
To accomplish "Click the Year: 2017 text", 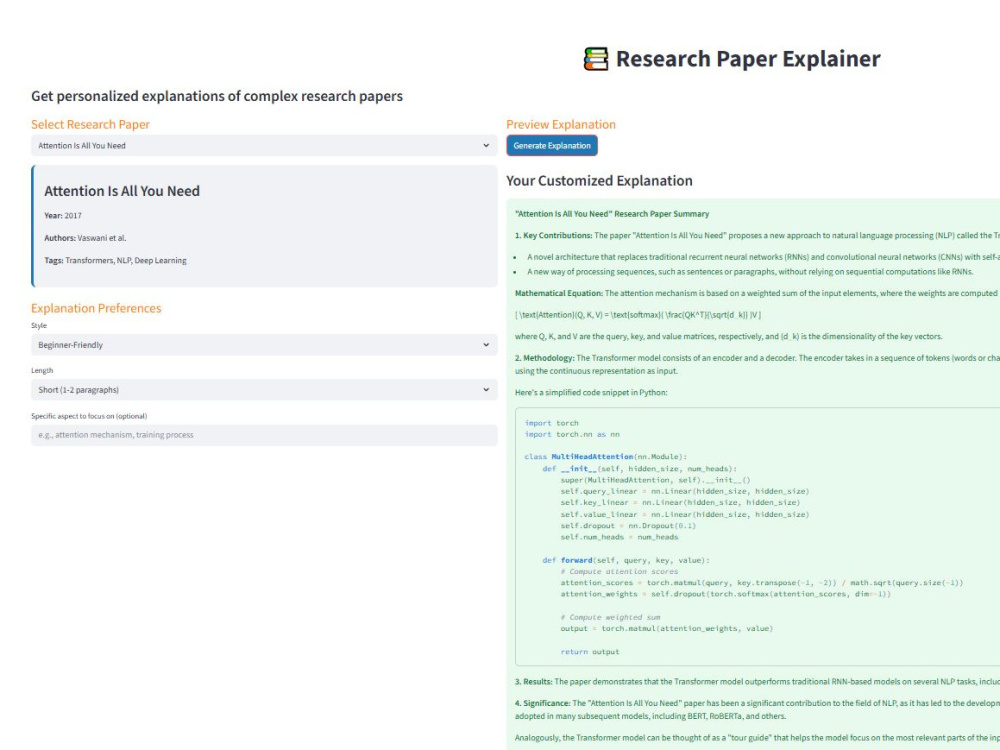I will pyautogui.click(x=62, y=216).
